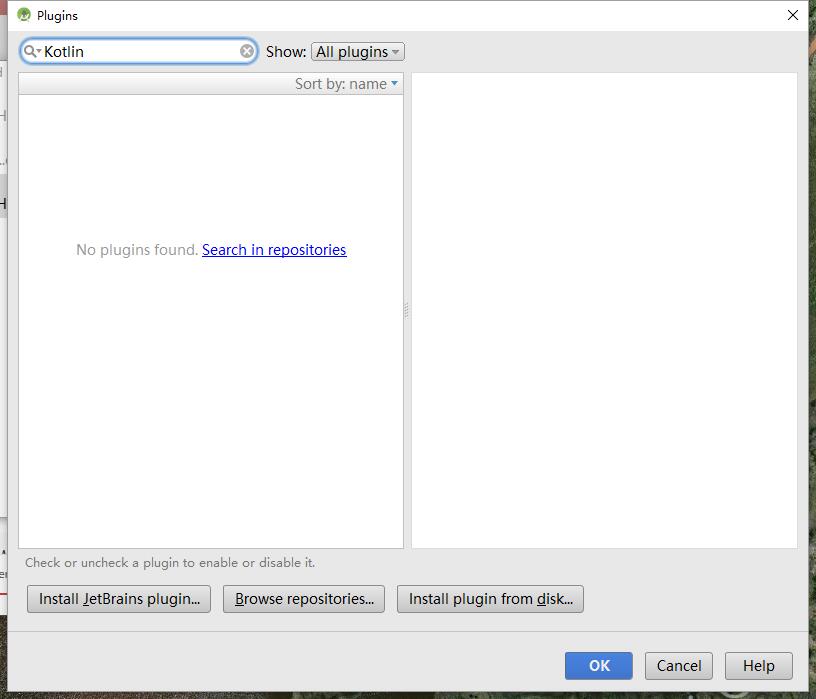Follow the Search in repositories link
This screenshot has height=699, width=816.
click(x=274, y=250)
